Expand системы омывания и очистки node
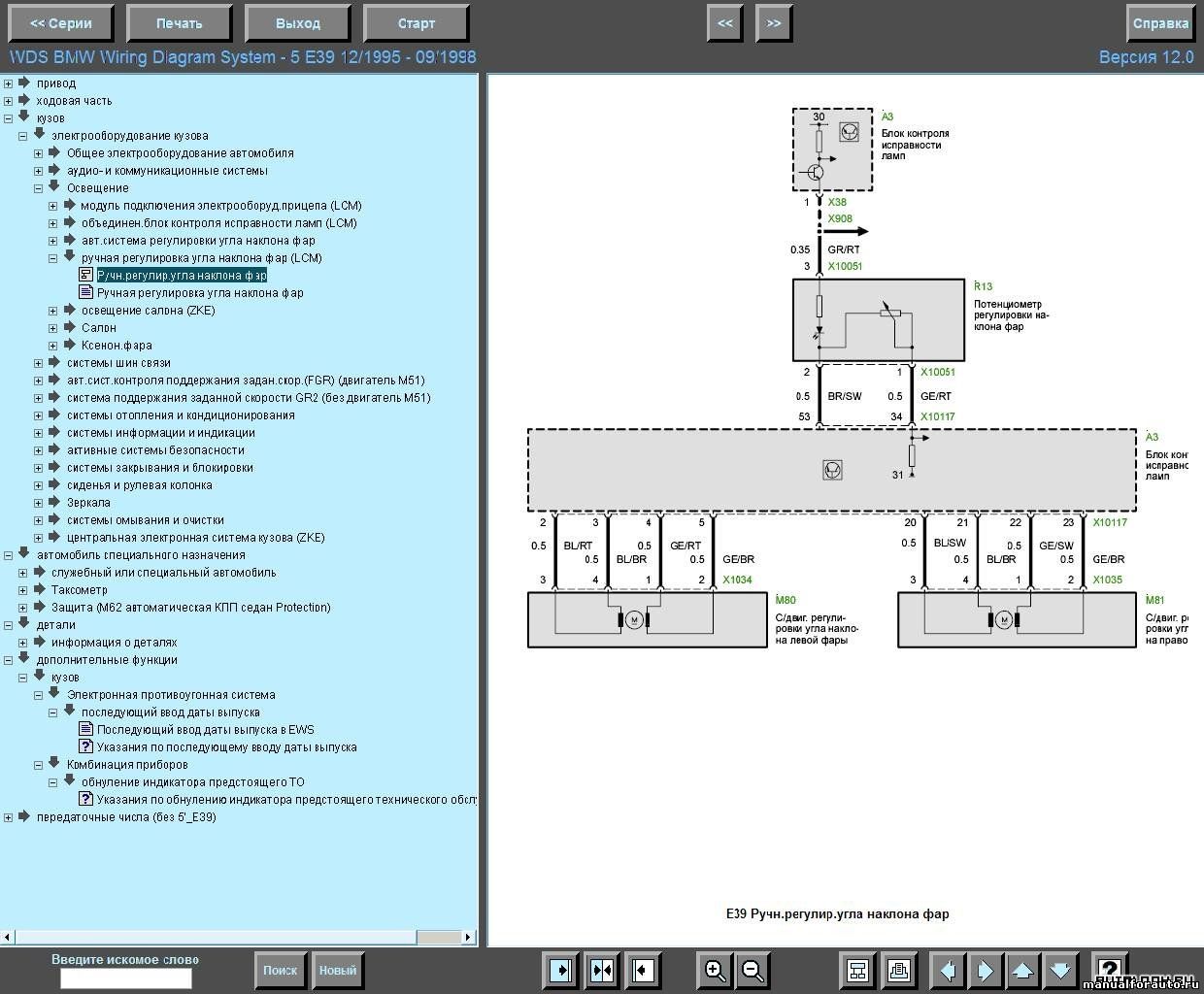This screenshot has width=1204, height=994. (39, 520)
